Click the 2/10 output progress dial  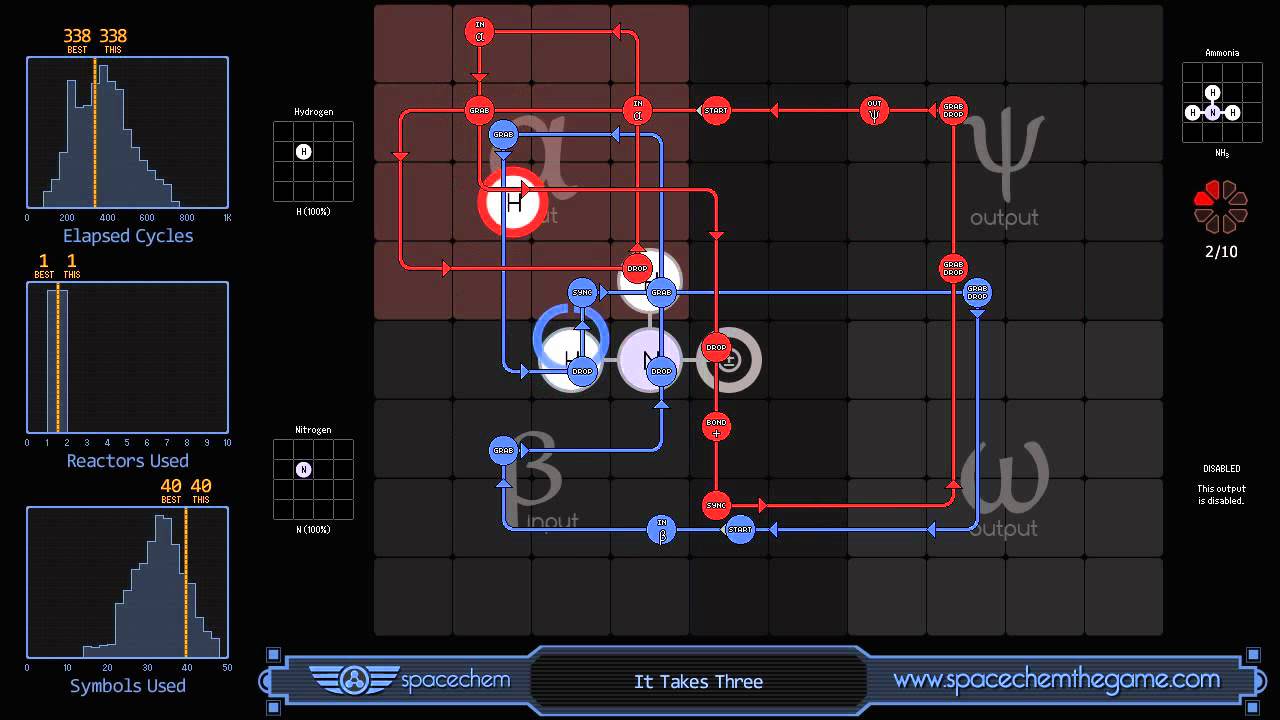point(1221,207)
